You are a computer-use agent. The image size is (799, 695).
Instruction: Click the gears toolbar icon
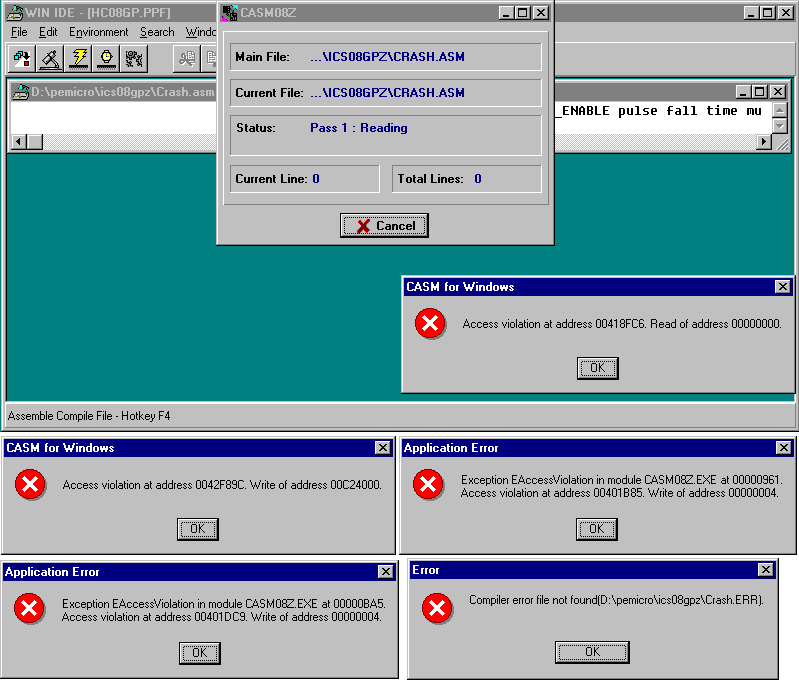coord(134,59)
